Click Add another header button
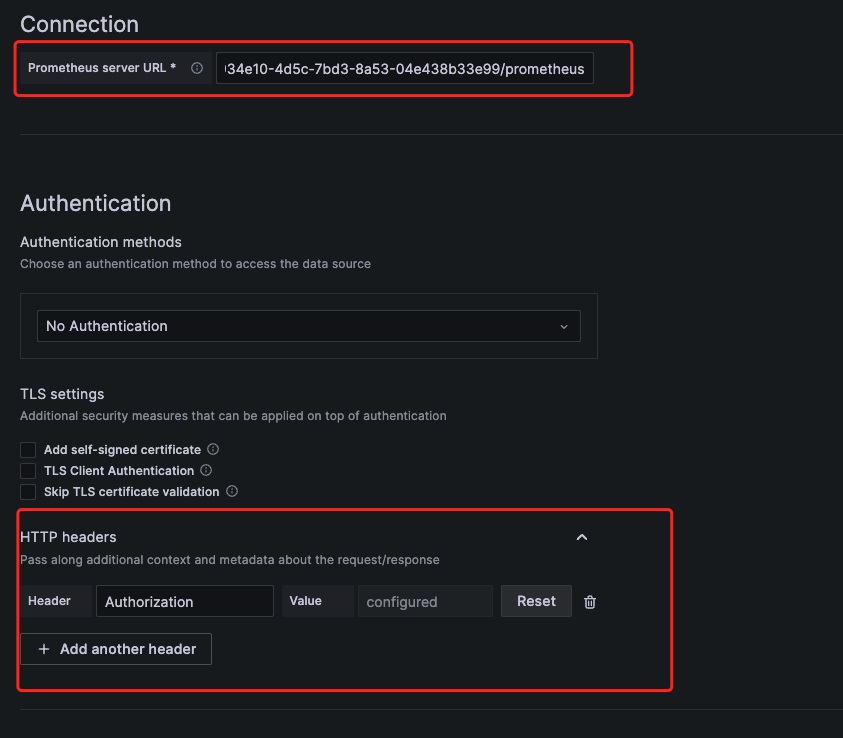843x738 pixels. point(116,649)
